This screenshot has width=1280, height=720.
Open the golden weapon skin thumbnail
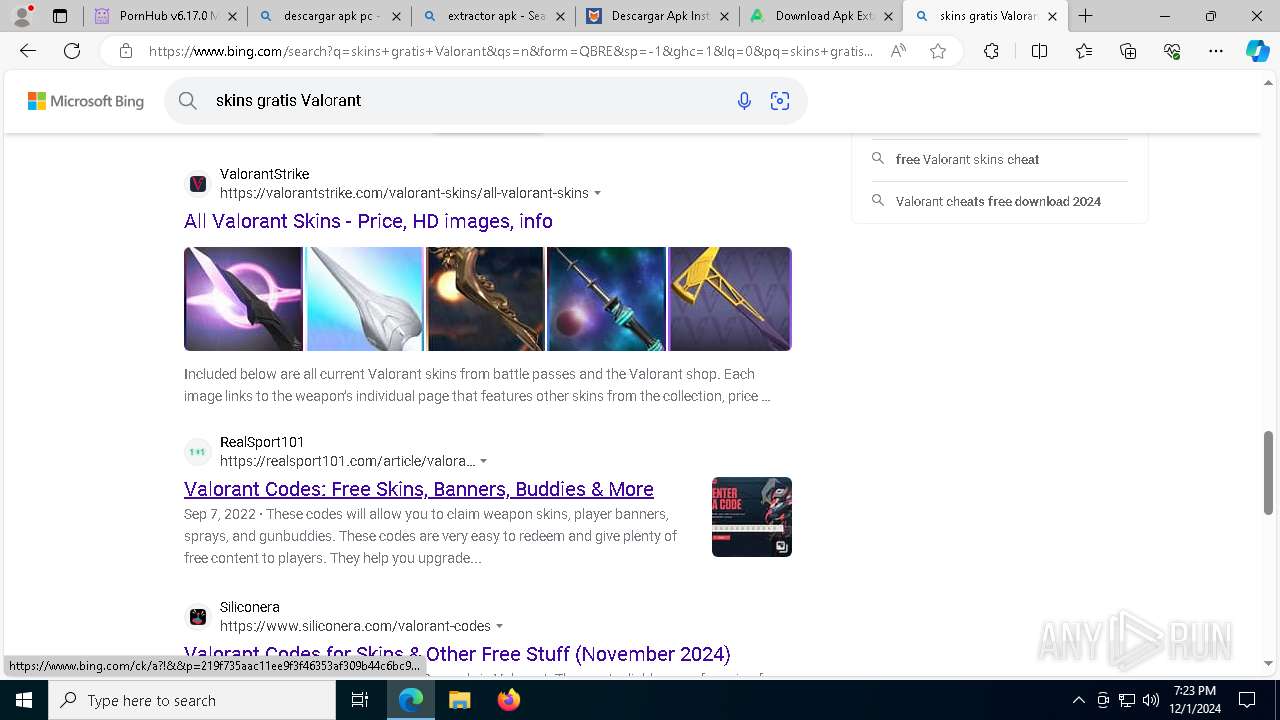(486, 299)
